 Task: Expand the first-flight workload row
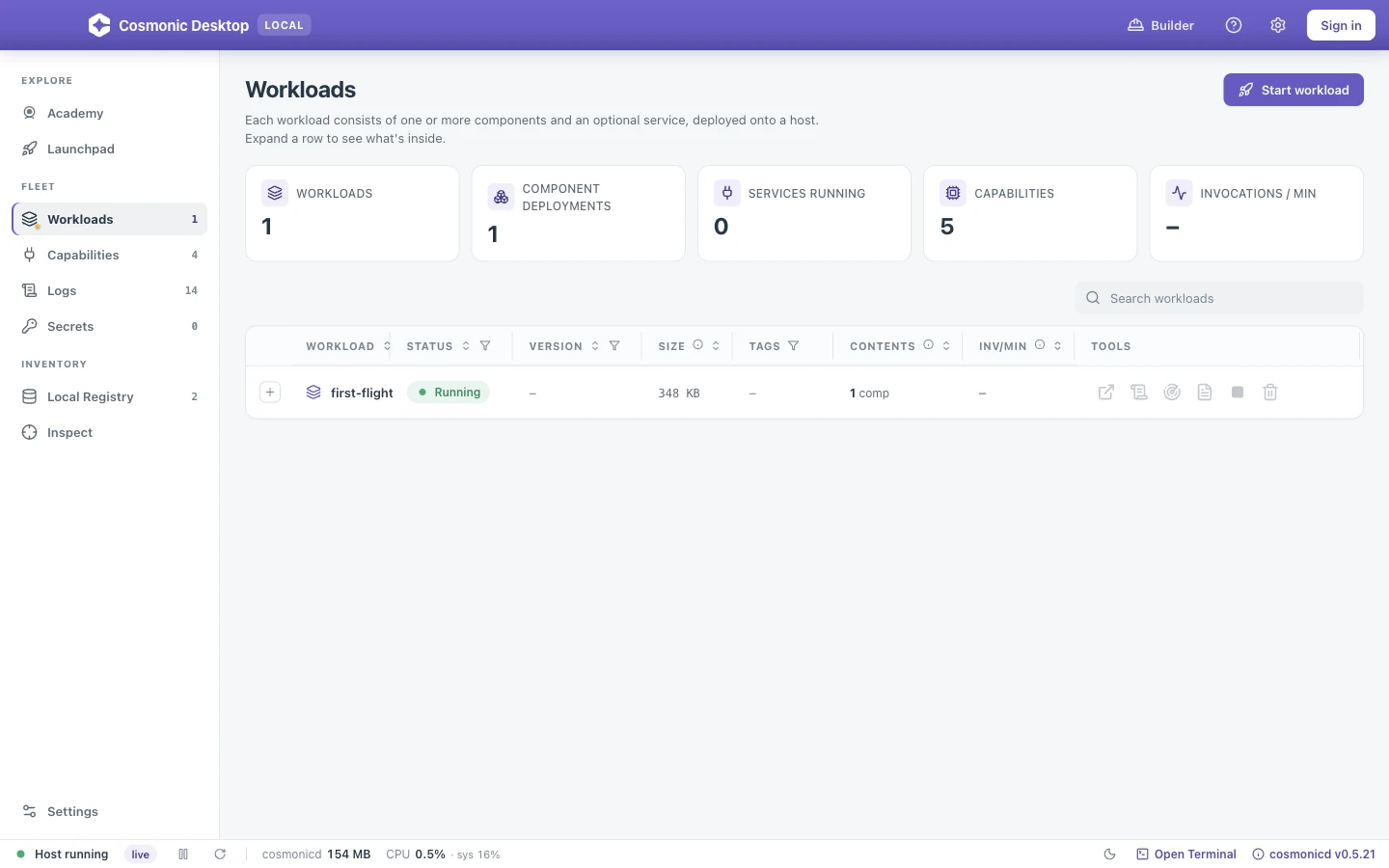270,393
